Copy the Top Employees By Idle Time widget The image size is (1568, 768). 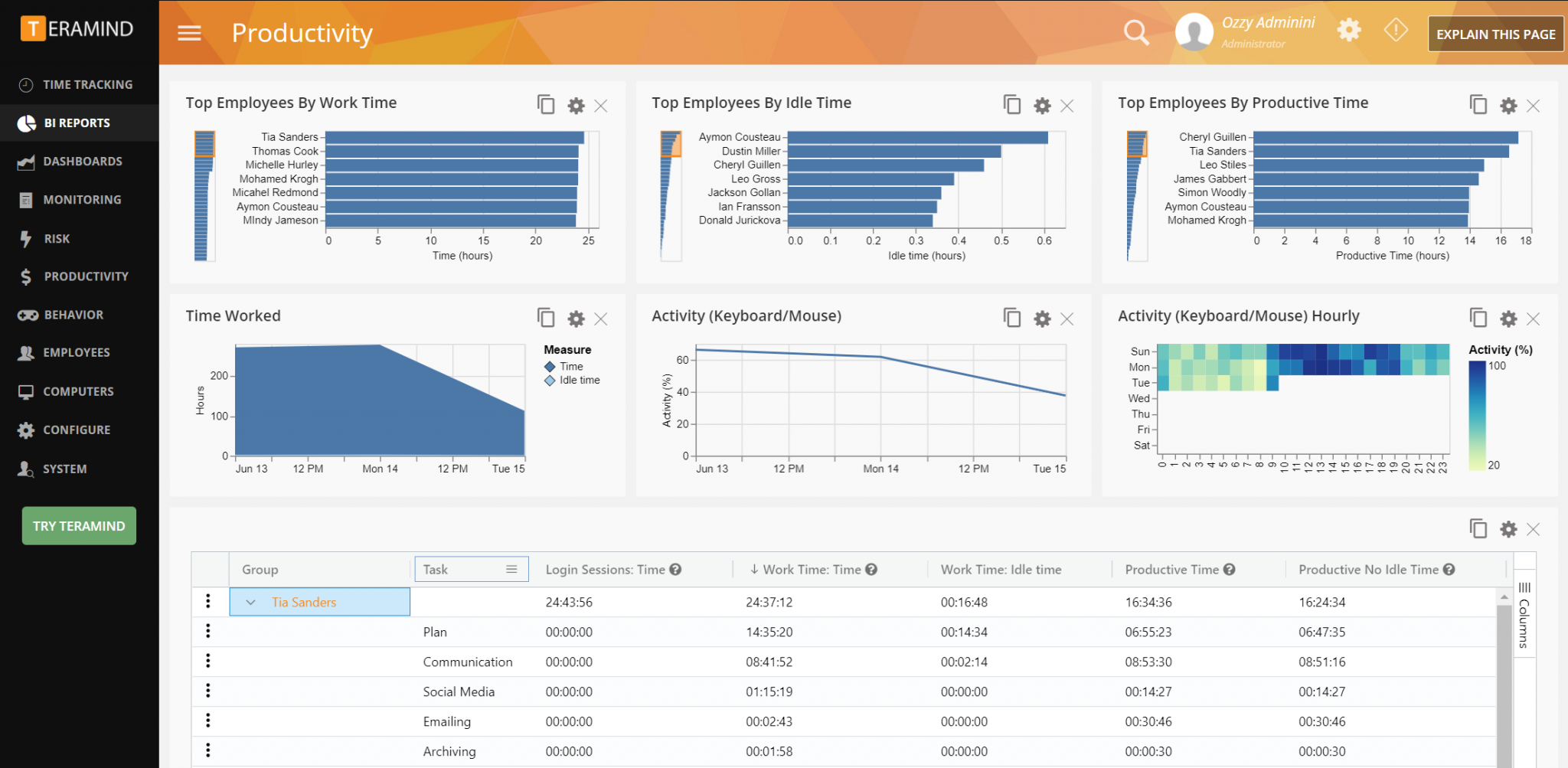(x=1012, y=105)
